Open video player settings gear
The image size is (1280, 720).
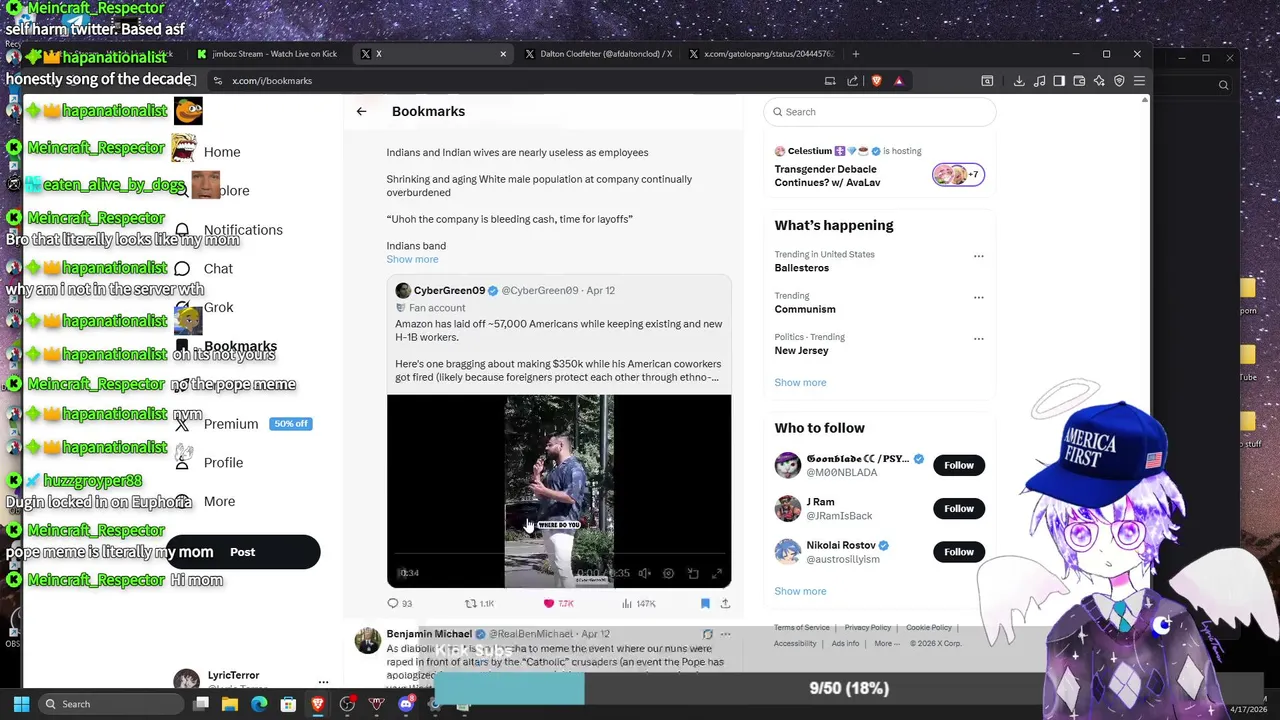pyautogui.click(x=668, y=573)
